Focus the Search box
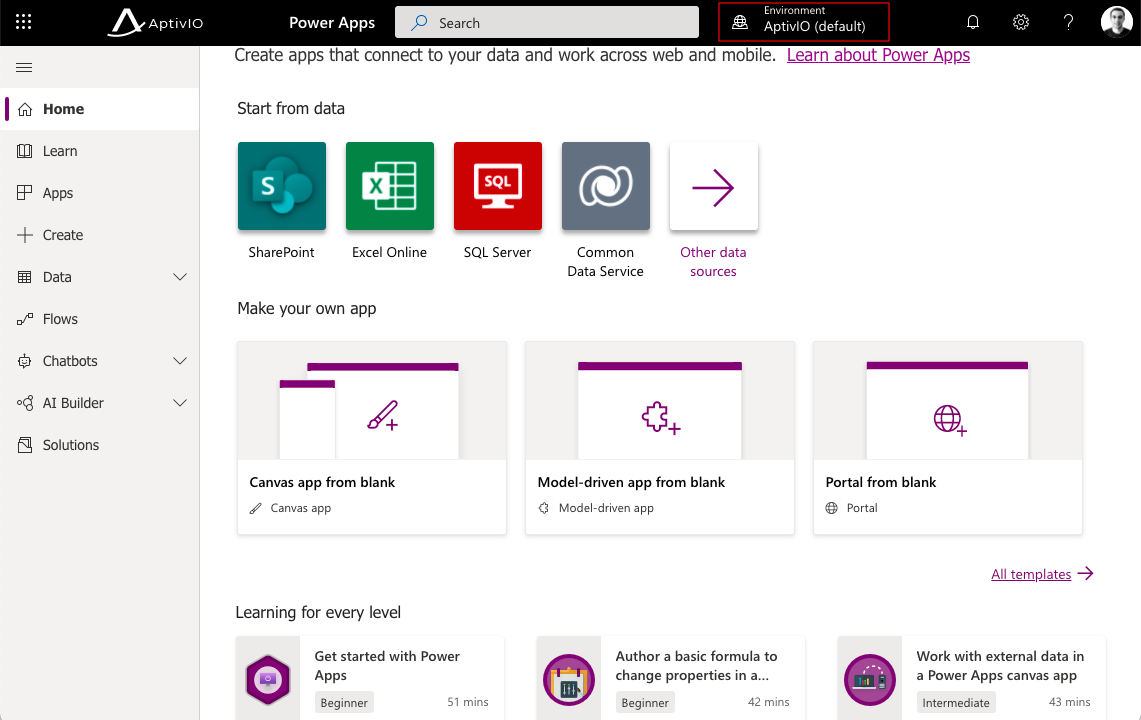The height and width of the screenshot is (720, 1141). (x=546, y=23)
